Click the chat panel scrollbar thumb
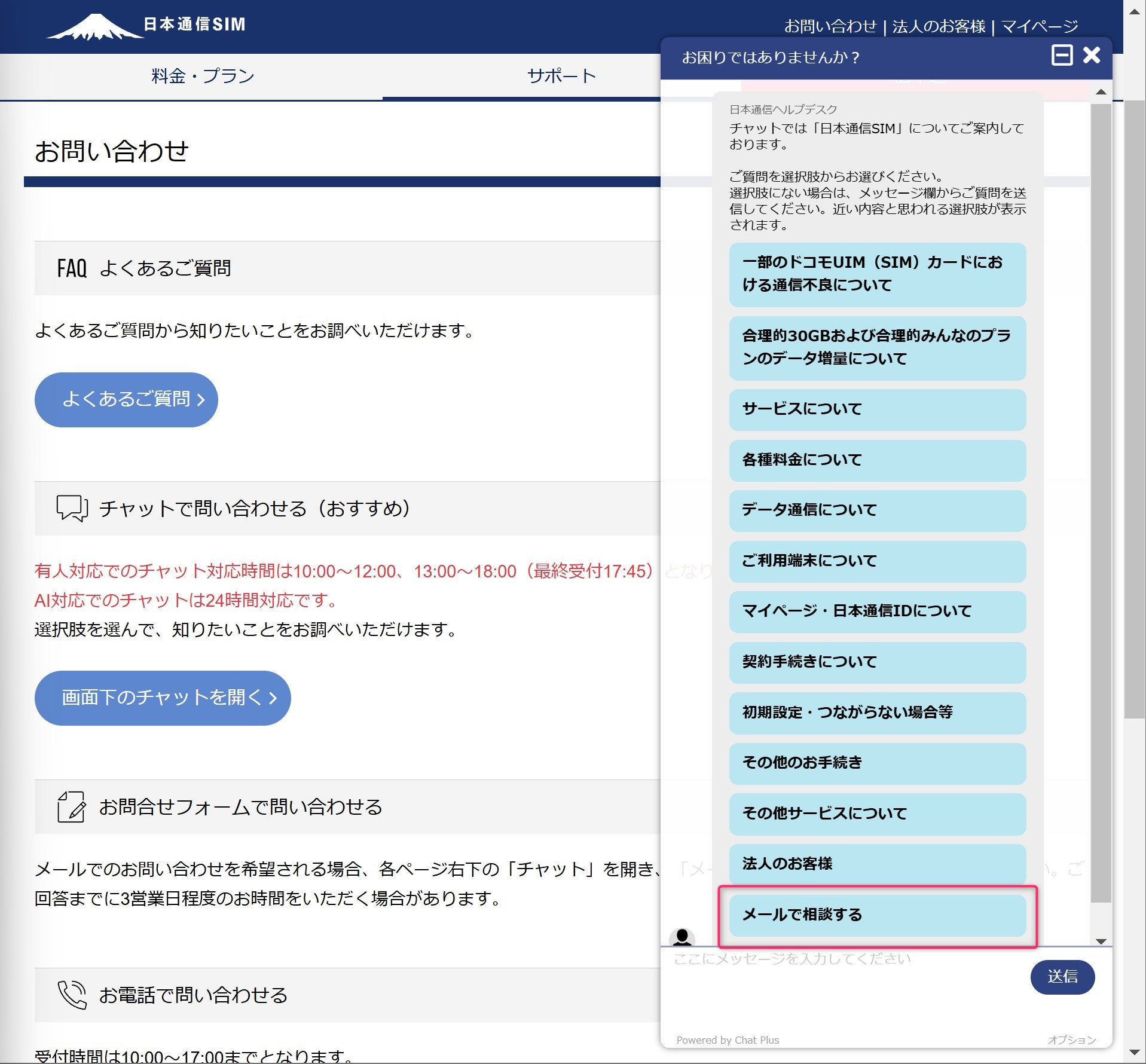This screenshot has width=1146, height=1064. click(1101, 503)
